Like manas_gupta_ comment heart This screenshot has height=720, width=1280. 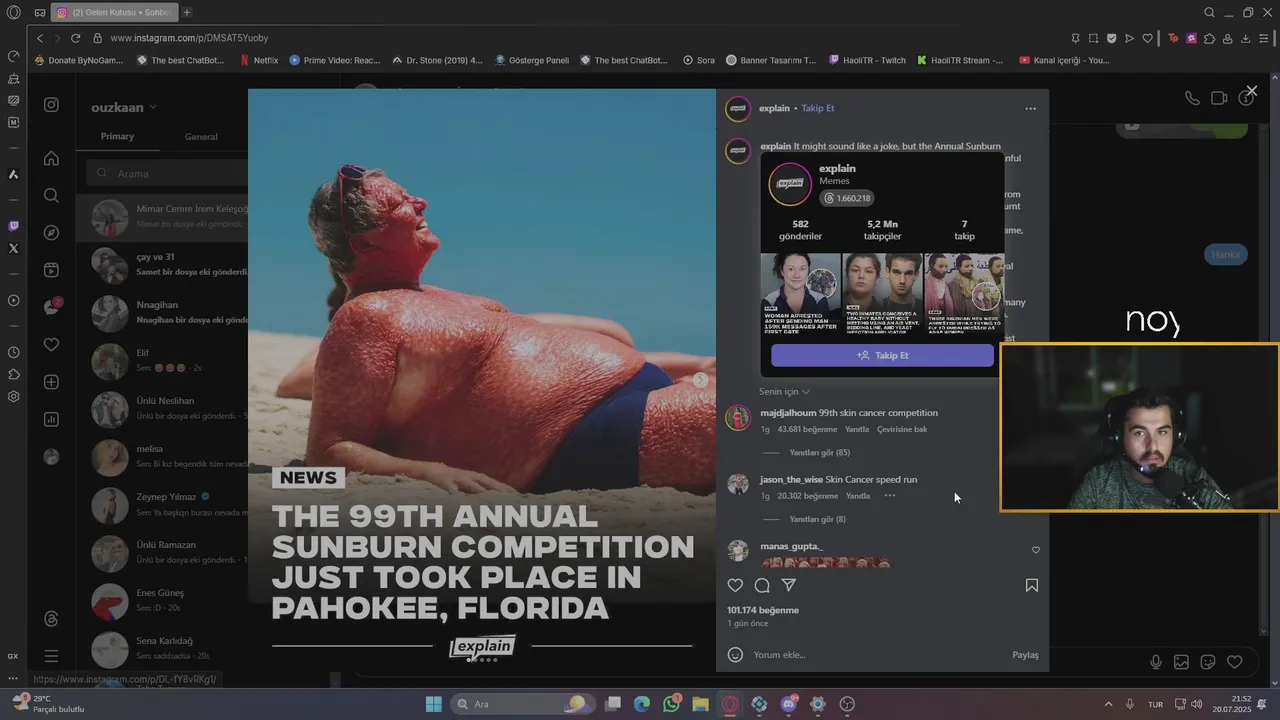[x=1035, y=550]
